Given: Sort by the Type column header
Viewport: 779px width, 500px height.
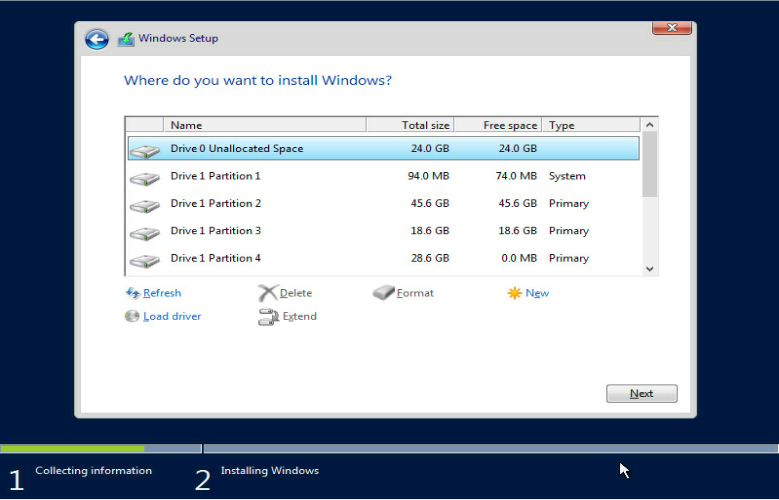Looking at the screenshot, I should 591,125.
